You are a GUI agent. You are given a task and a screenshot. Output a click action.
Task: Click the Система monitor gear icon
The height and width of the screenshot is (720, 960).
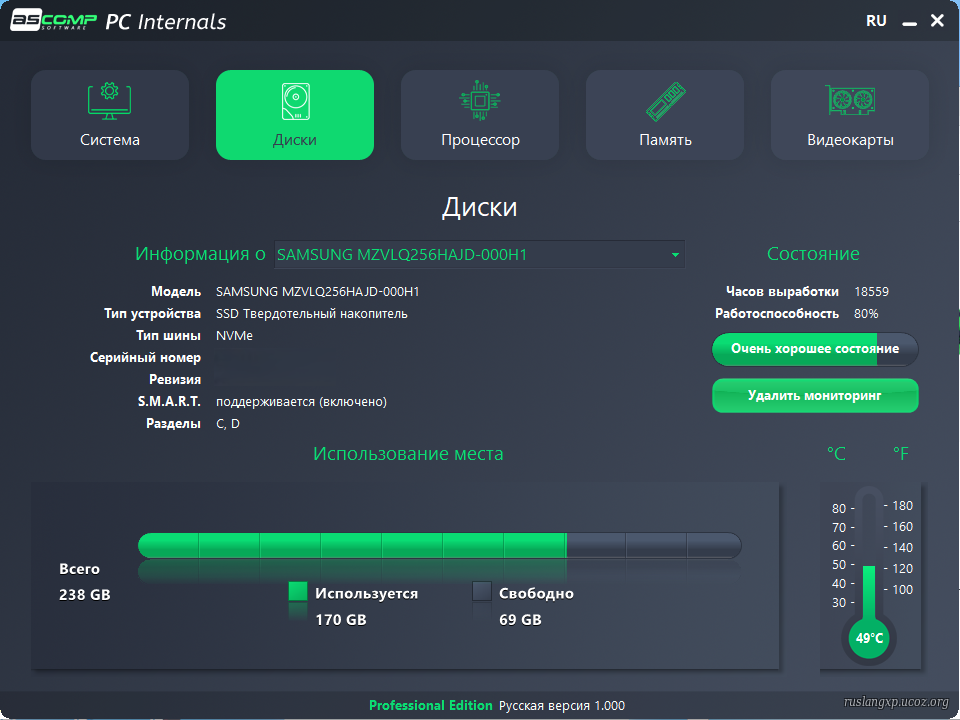(110, 100)
